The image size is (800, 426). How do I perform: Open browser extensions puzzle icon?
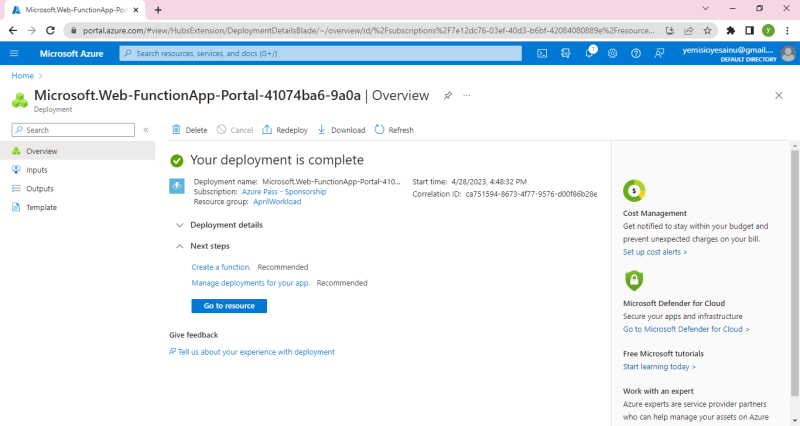click(731, 31)
